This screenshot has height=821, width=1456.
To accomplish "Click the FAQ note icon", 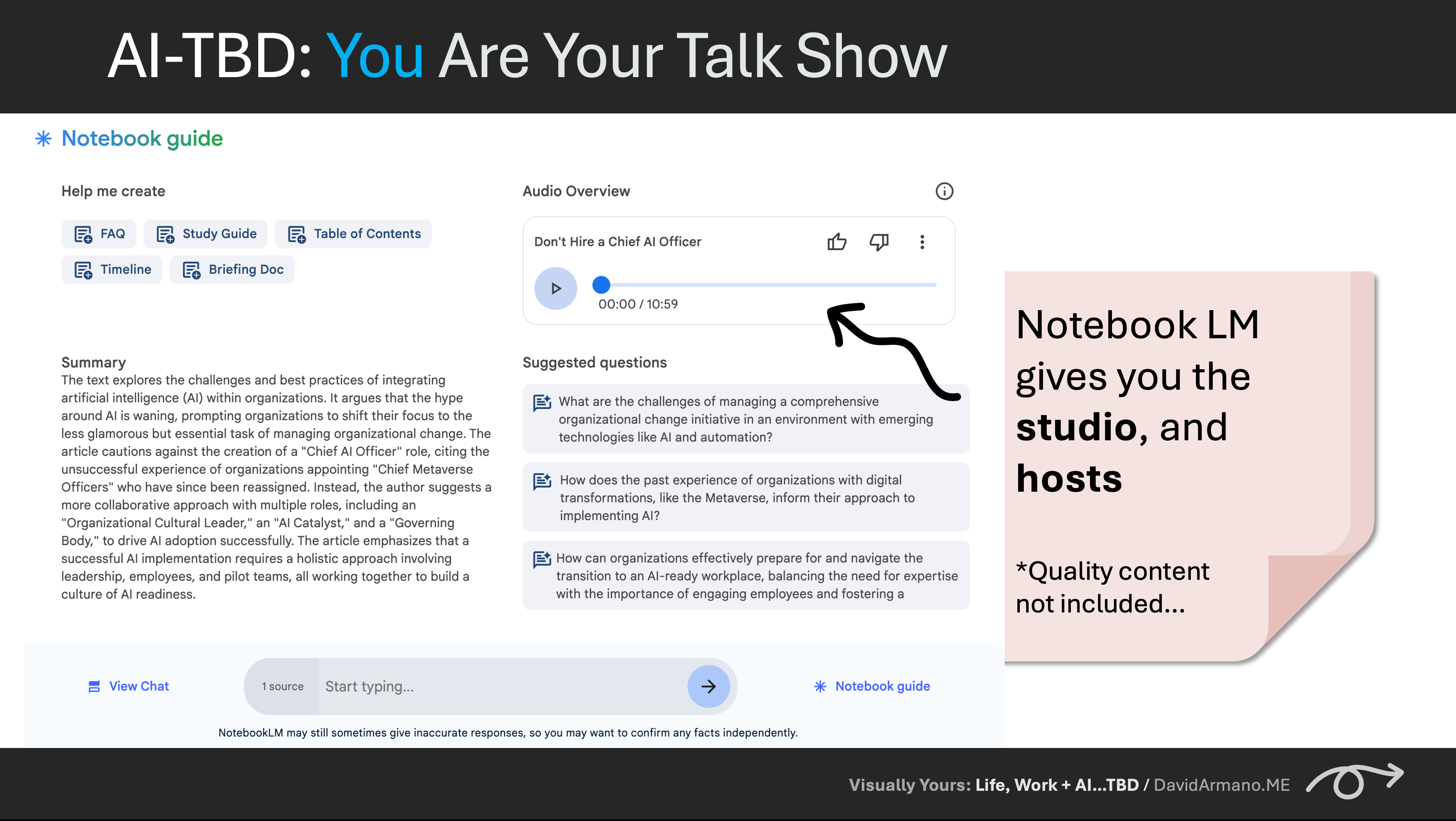I will tap(84, 234).
